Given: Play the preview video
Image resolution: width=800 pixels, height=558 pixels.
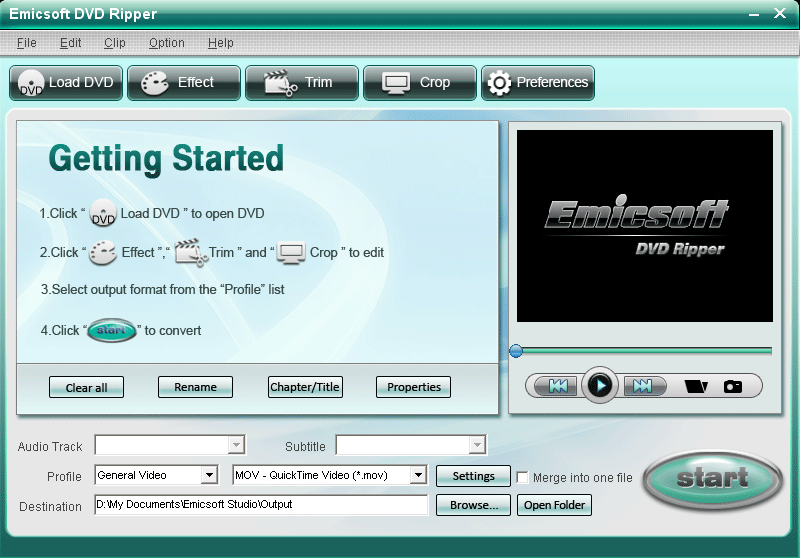Looking at the screenshot, I should pos(600,385).
